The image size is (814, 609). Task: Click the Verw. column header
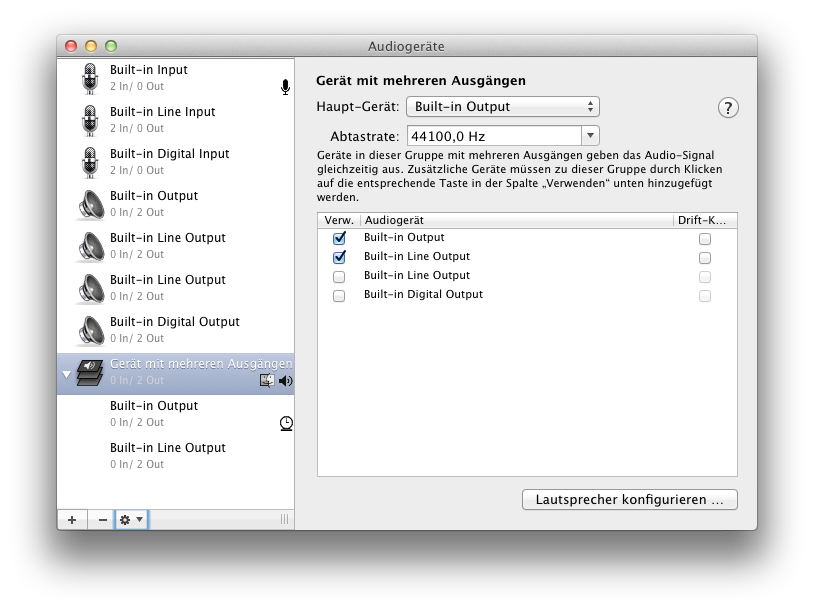339,220
